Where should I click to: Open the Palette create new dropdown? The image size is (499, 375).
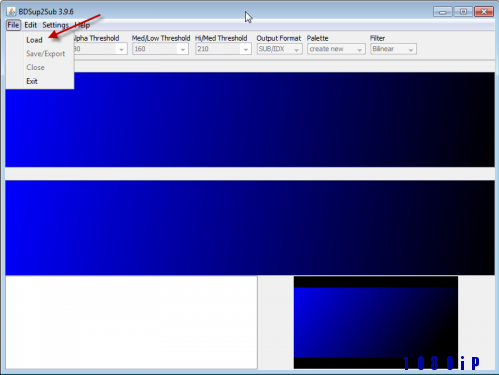tap(336, 49)
